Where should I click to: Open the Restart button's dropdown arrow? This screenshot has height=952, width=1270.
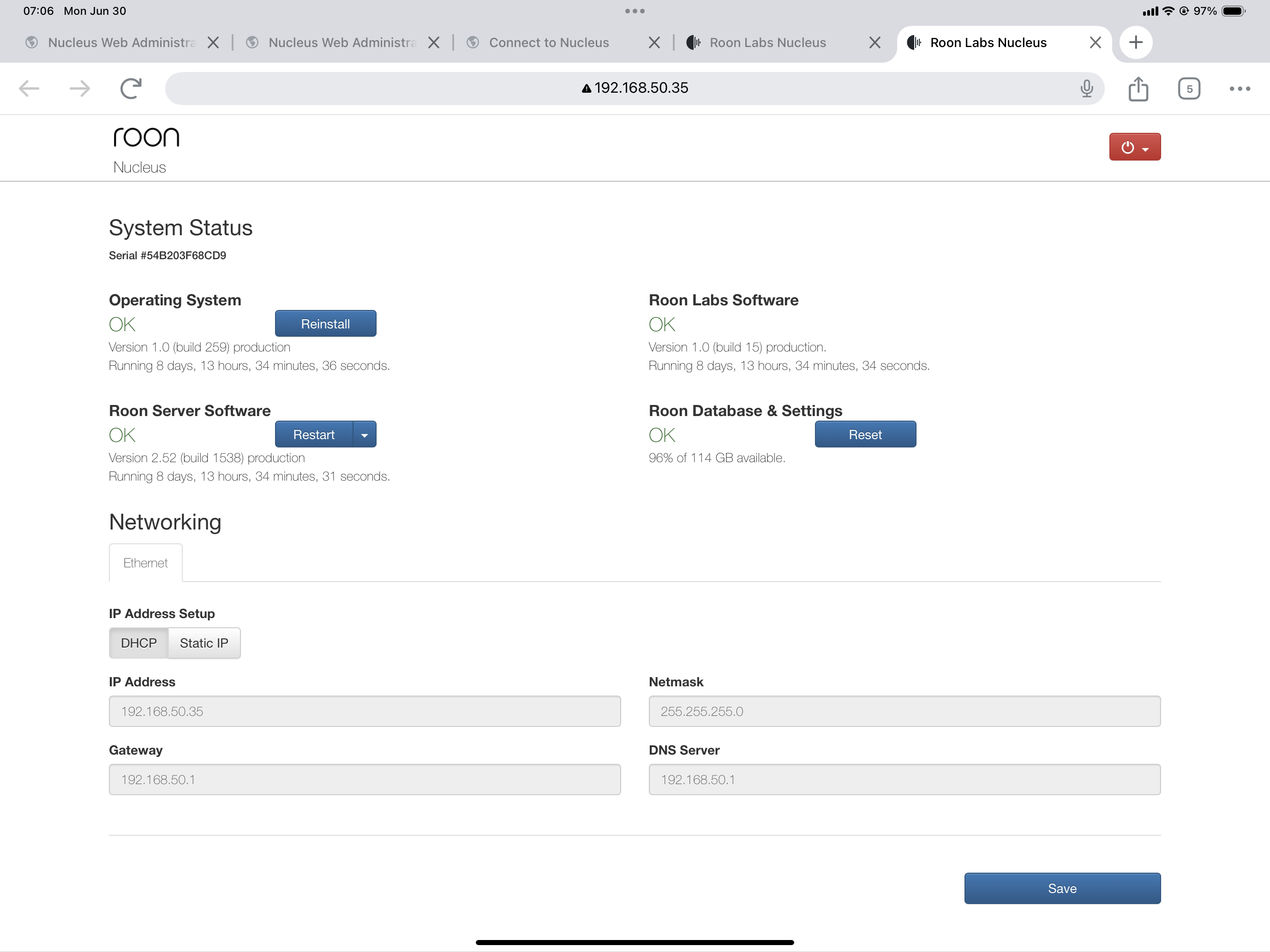click(x=365, y=435)
